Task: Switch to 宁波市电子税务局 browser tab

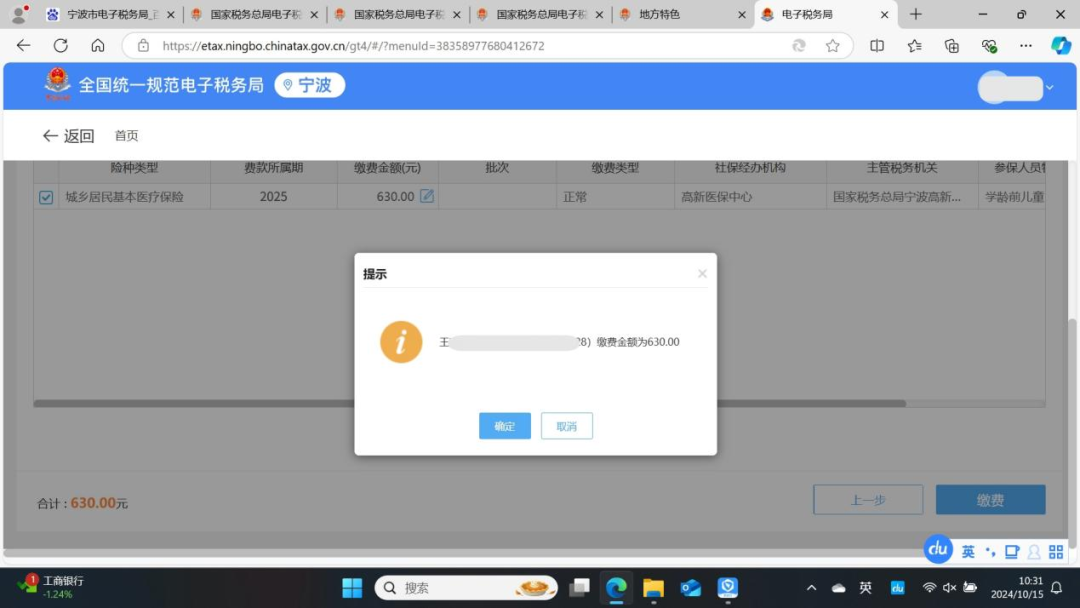Action: point(111,15)
